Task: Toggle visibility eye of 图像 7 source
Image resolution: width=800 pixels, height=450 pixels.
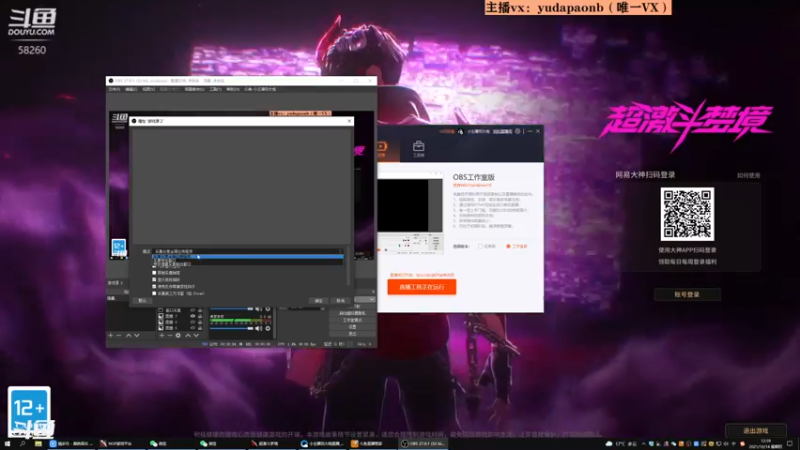Action: pos(193,316)
